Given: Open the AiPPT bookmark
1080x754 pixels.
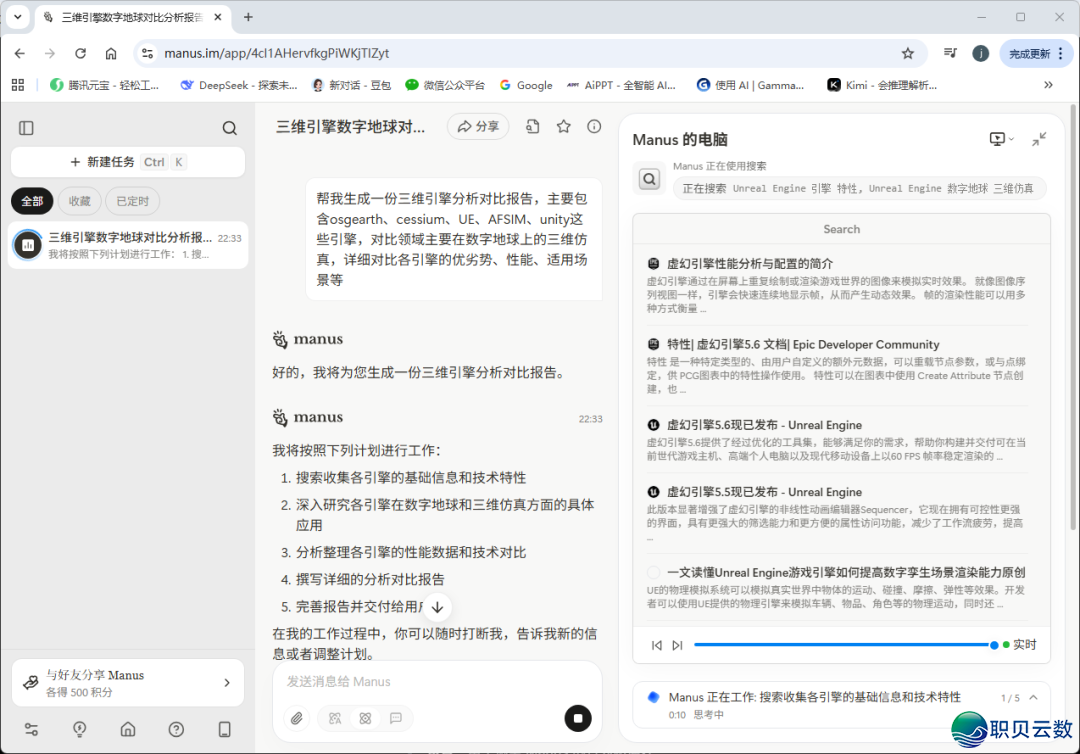Looking at the screenshot, I should (x=621, y=85).
